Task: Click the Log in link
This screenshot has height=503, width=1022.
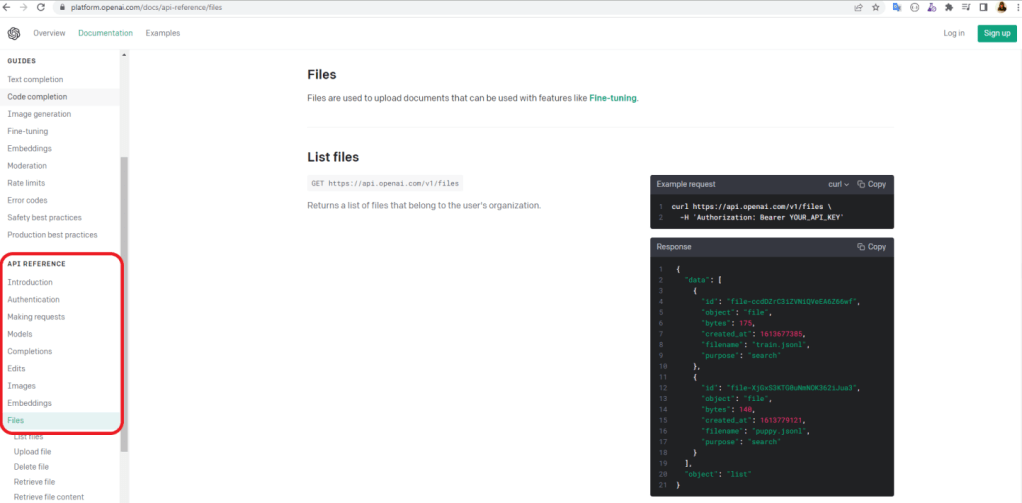Action: 954,33
